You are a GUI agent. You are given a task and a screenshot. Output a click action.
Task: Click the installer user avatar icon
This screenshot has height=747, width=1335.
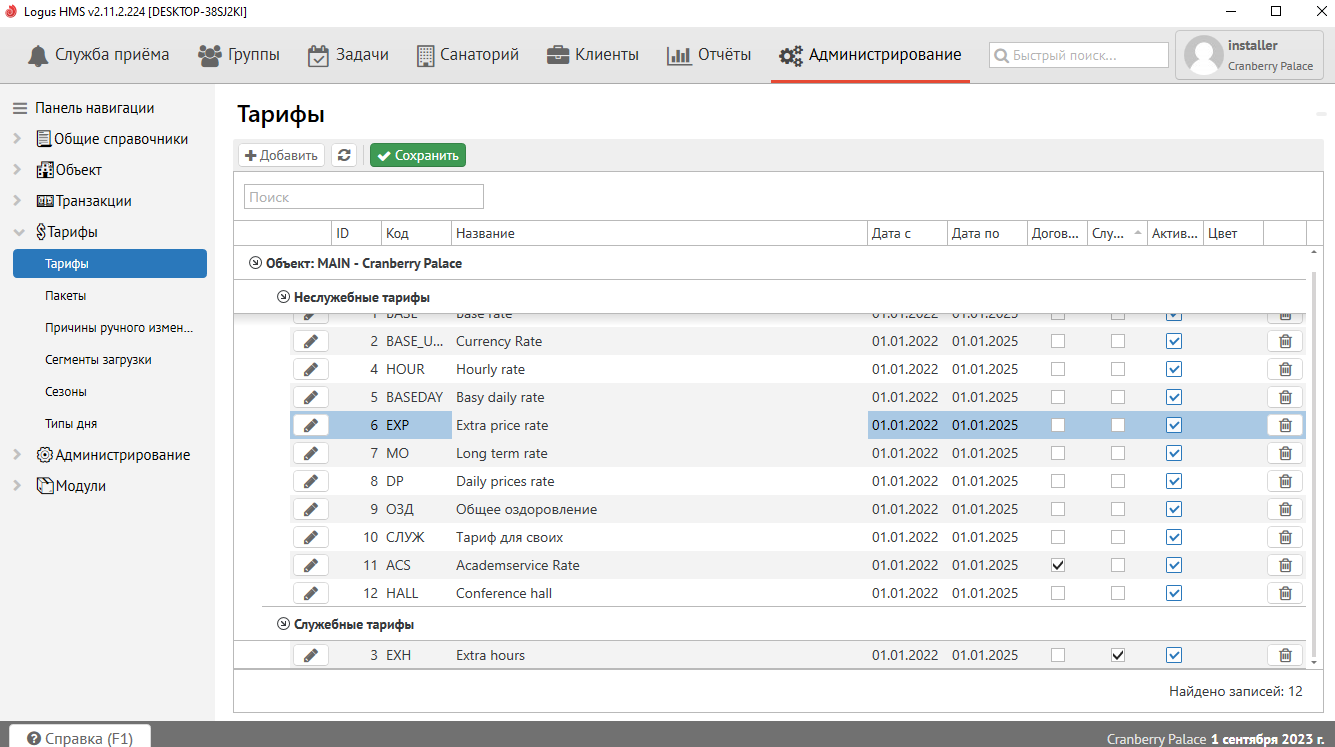pyautogui.click(x=1203, y=56)
